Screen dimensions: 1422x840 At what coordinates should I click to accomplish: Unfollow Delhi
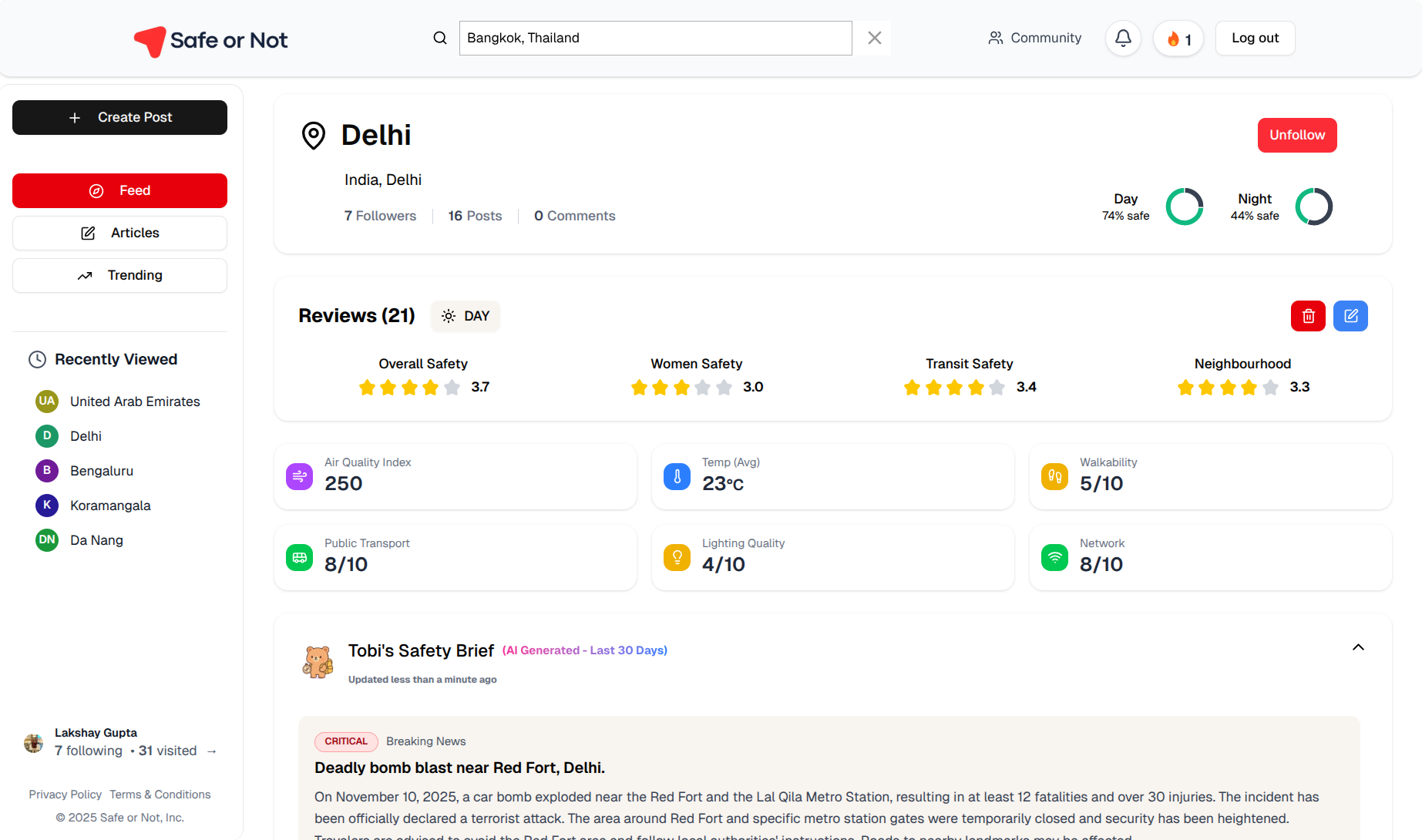1297,135
